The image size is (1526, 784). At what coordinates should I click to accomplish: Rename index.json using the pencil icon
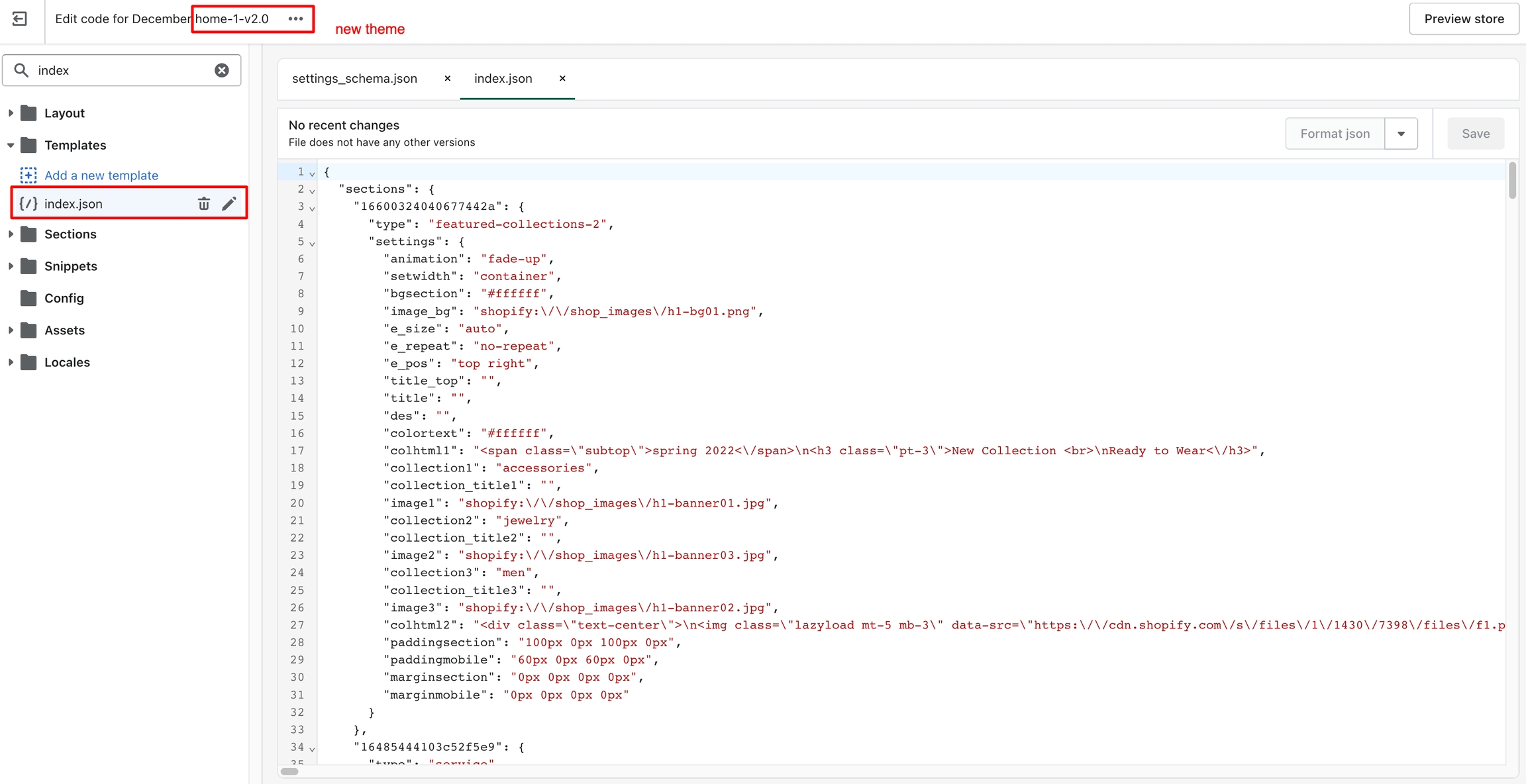(229, 204)
